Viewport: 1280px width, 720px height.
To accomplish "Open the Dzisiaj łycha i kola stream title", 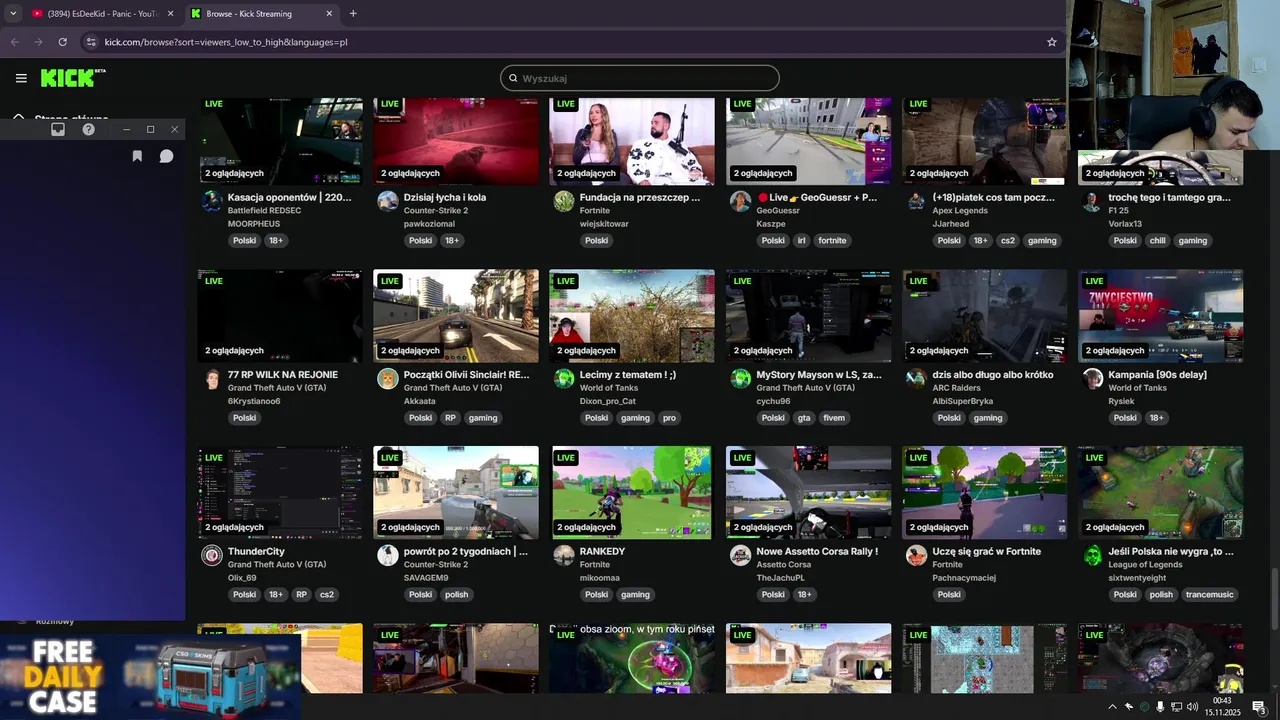I will click(445, 197).
